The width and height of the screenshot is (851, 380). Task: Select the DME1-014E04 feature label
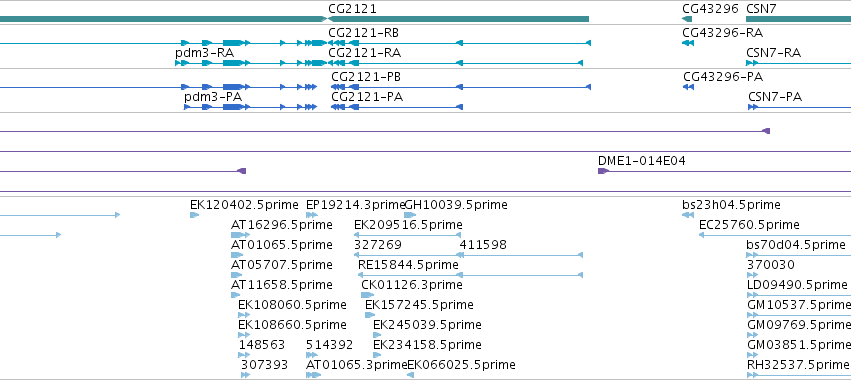pos(642,161)
